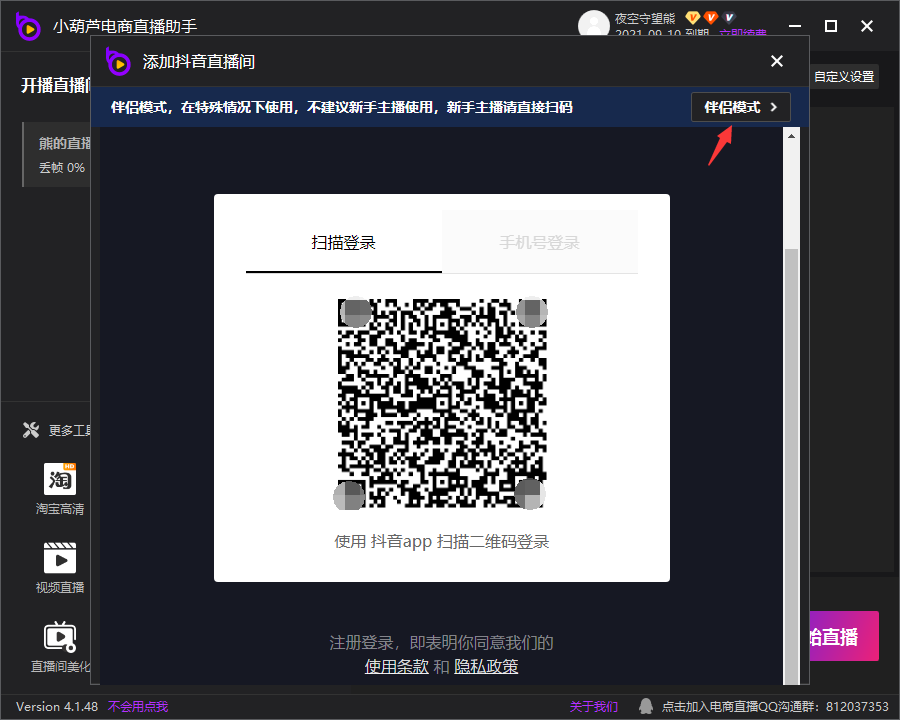Open the 关于我们 link
The image size is (900, 720).
(x=594, y=706)
